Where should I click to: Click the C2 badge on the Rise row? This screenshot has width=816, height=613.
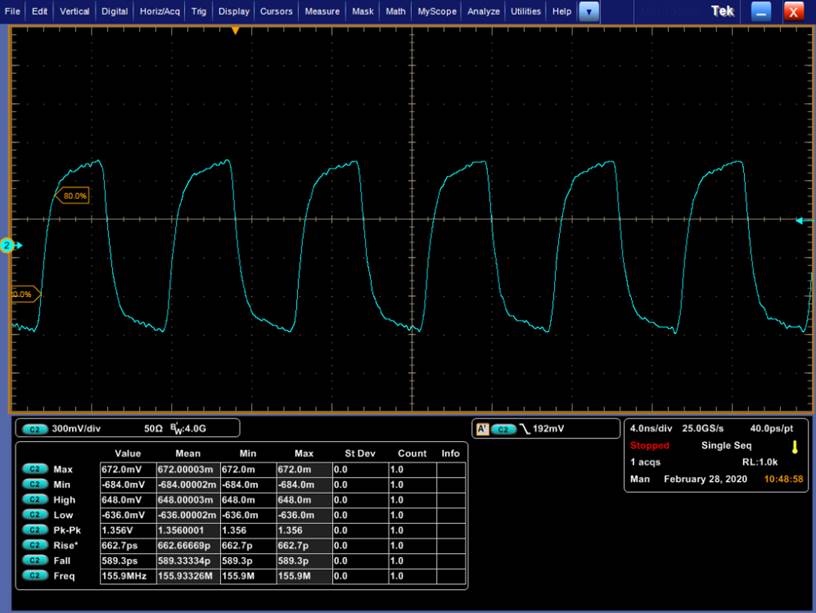click(34, 545)
